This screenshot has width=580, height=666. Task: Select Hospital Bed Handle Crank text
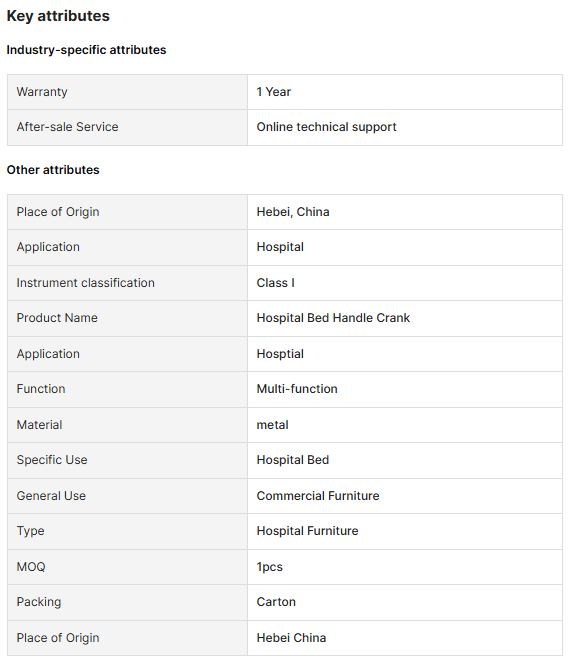[x=333, y=318]
